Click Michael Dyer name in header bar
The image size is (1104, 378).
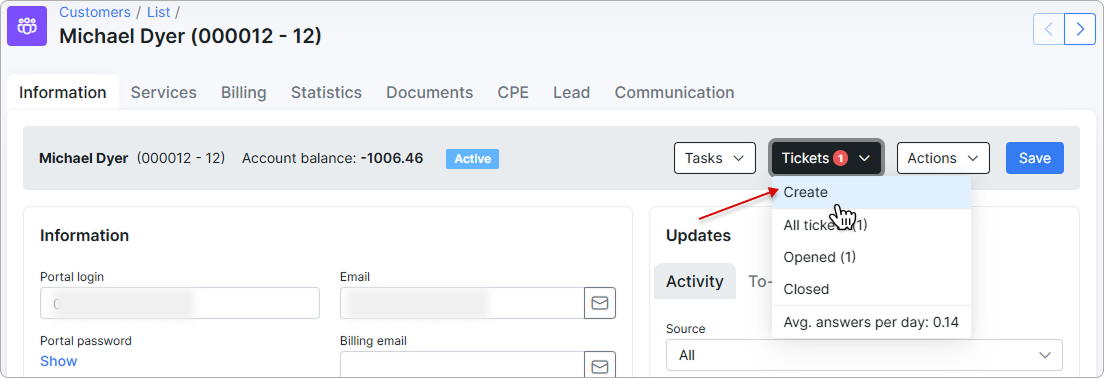point(83,158)
